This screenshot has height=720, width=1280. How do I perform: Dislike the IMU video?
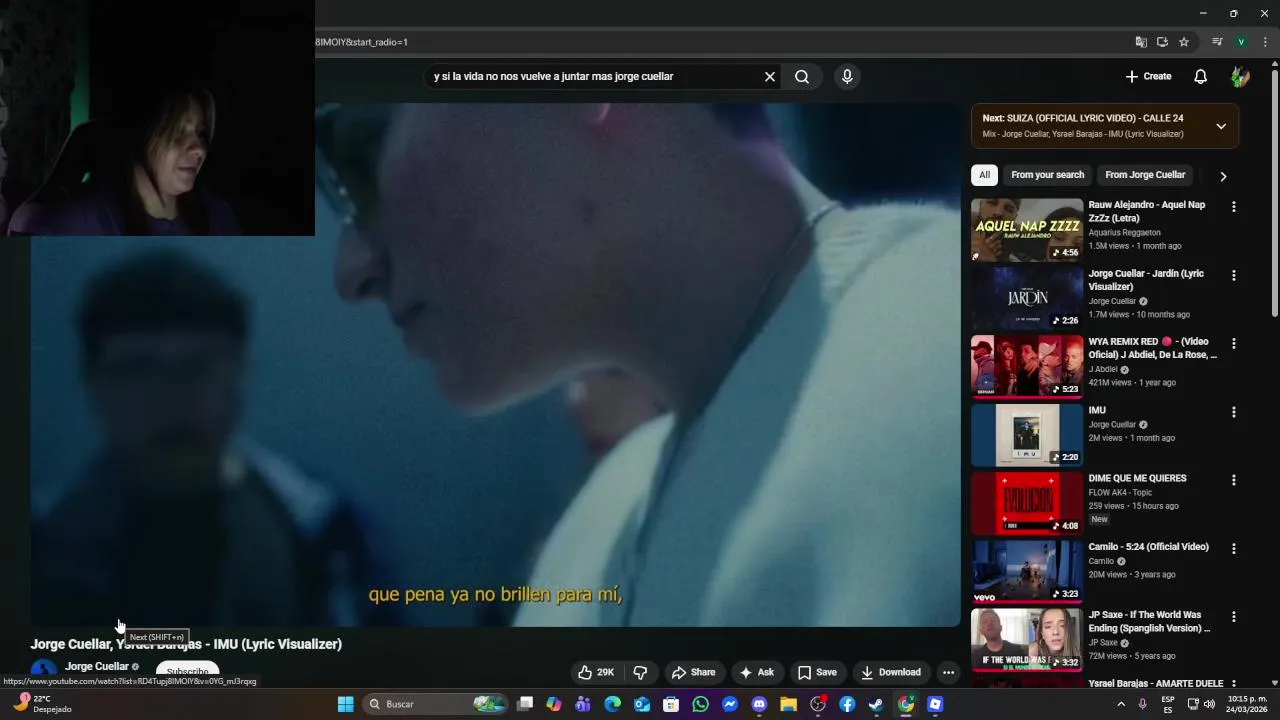[x=641, y=672]
